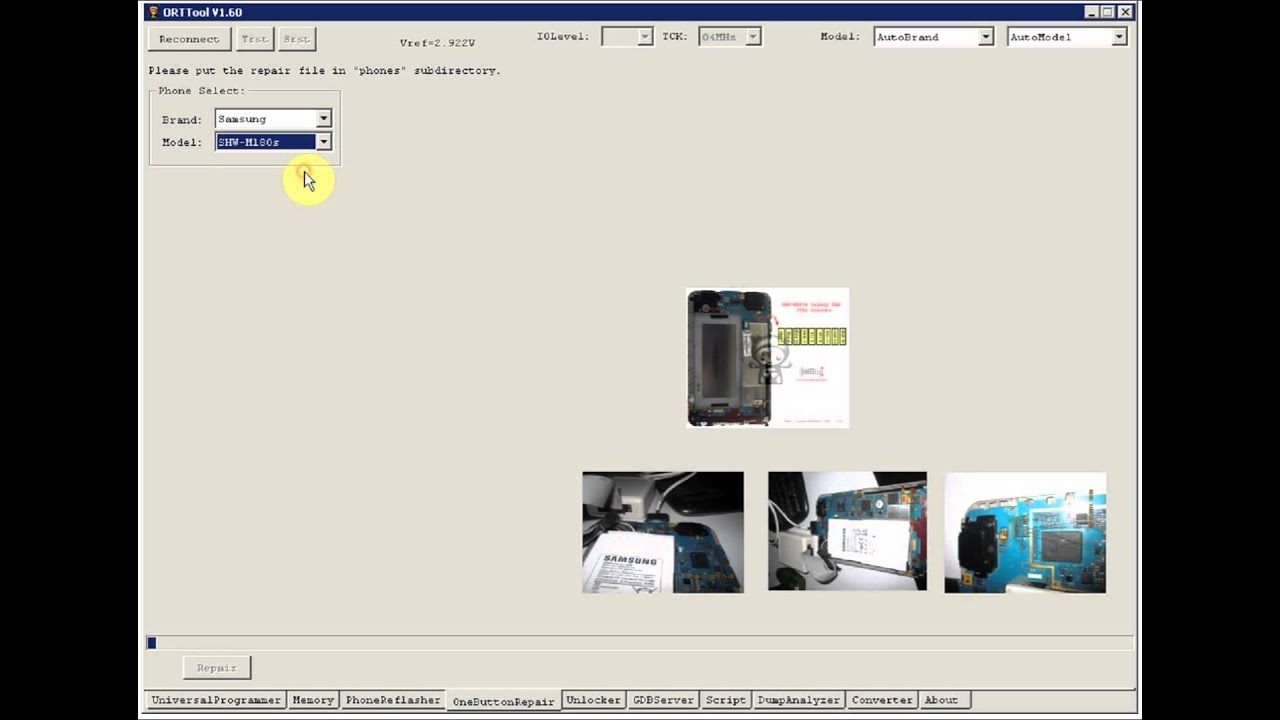Open the Brand Samsung dropdown arrow
Image resolution: width=1280 pixels, height=720 pixels.
[x=323, y=119]
